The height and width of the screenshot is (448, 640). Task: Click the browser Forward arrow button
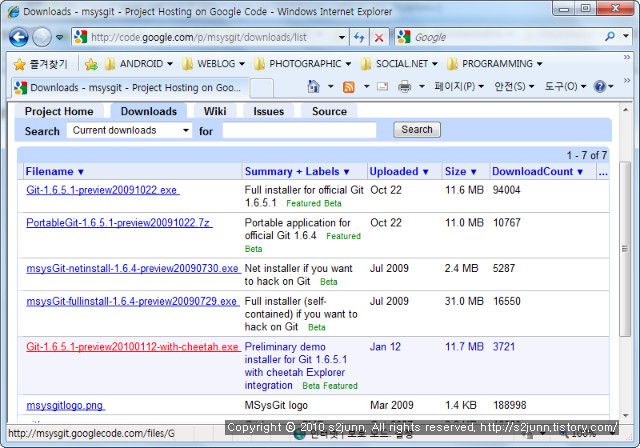click(42, 38)
